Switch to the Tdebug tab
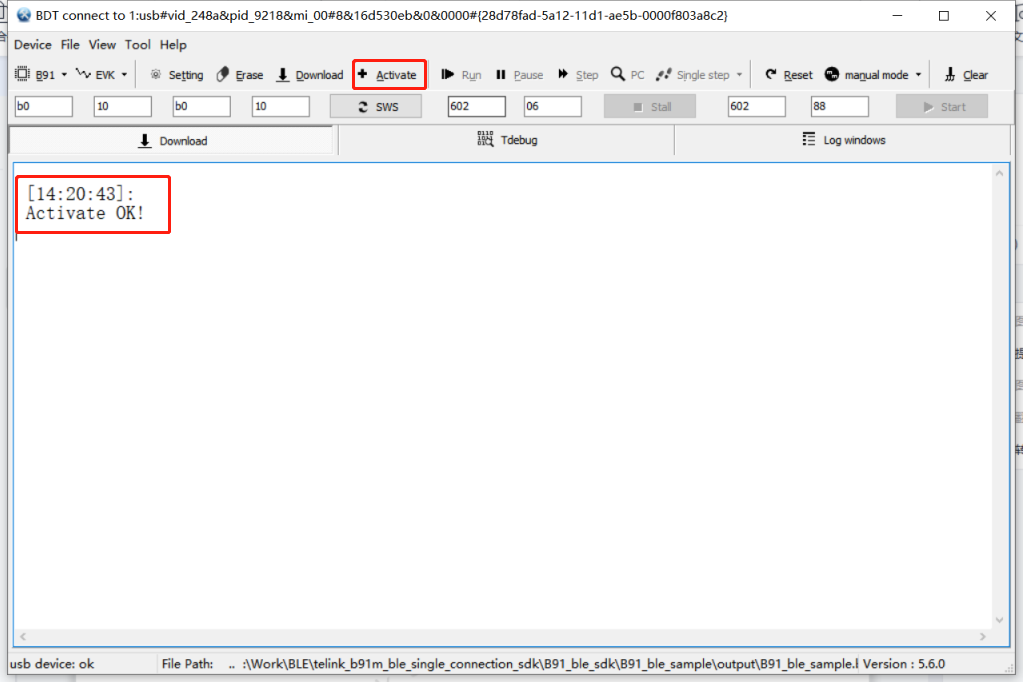The image size is (1023, 682). click(507, 141)
